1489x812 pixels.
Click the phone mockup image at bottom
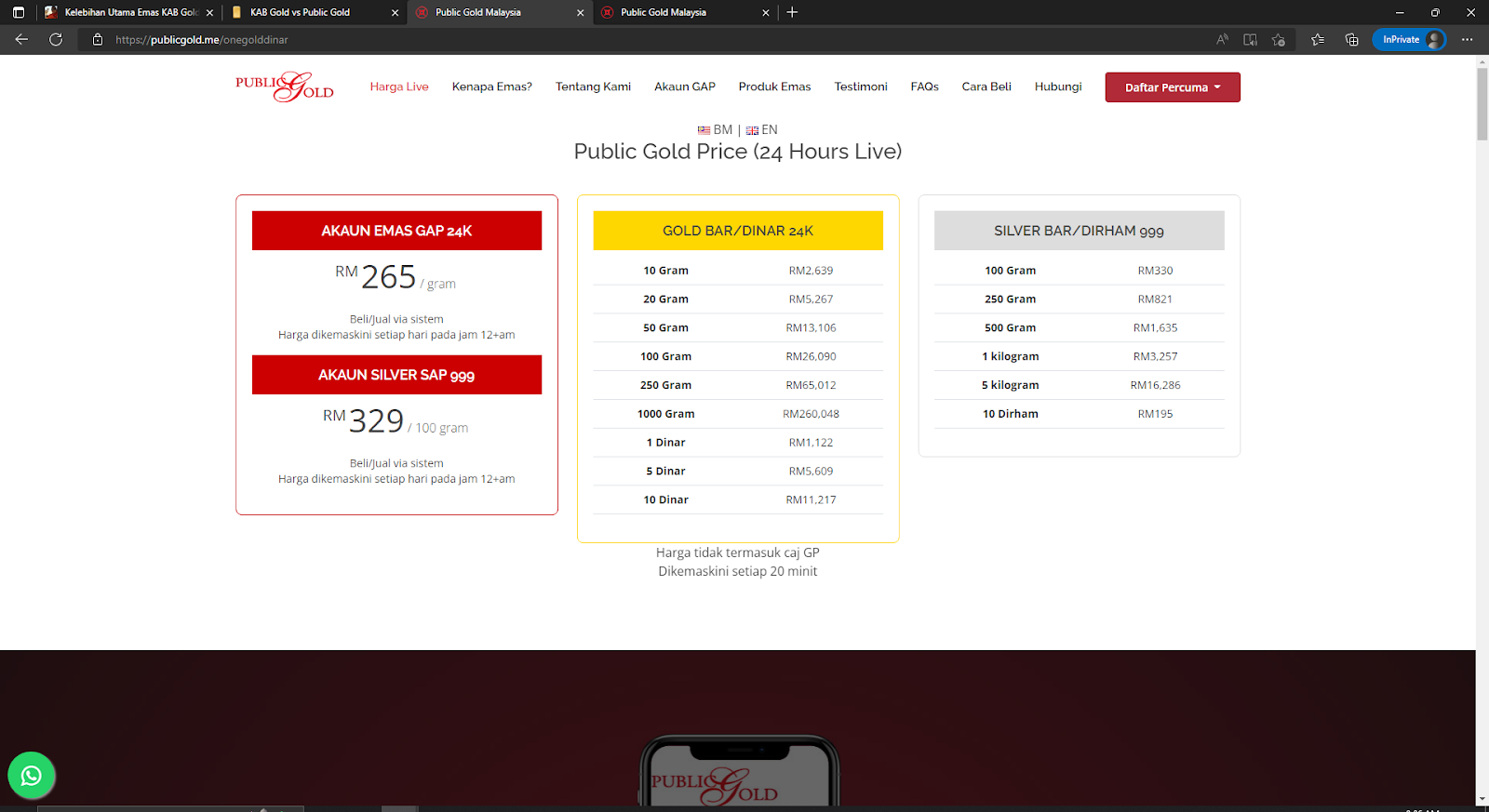pos(739,771)
